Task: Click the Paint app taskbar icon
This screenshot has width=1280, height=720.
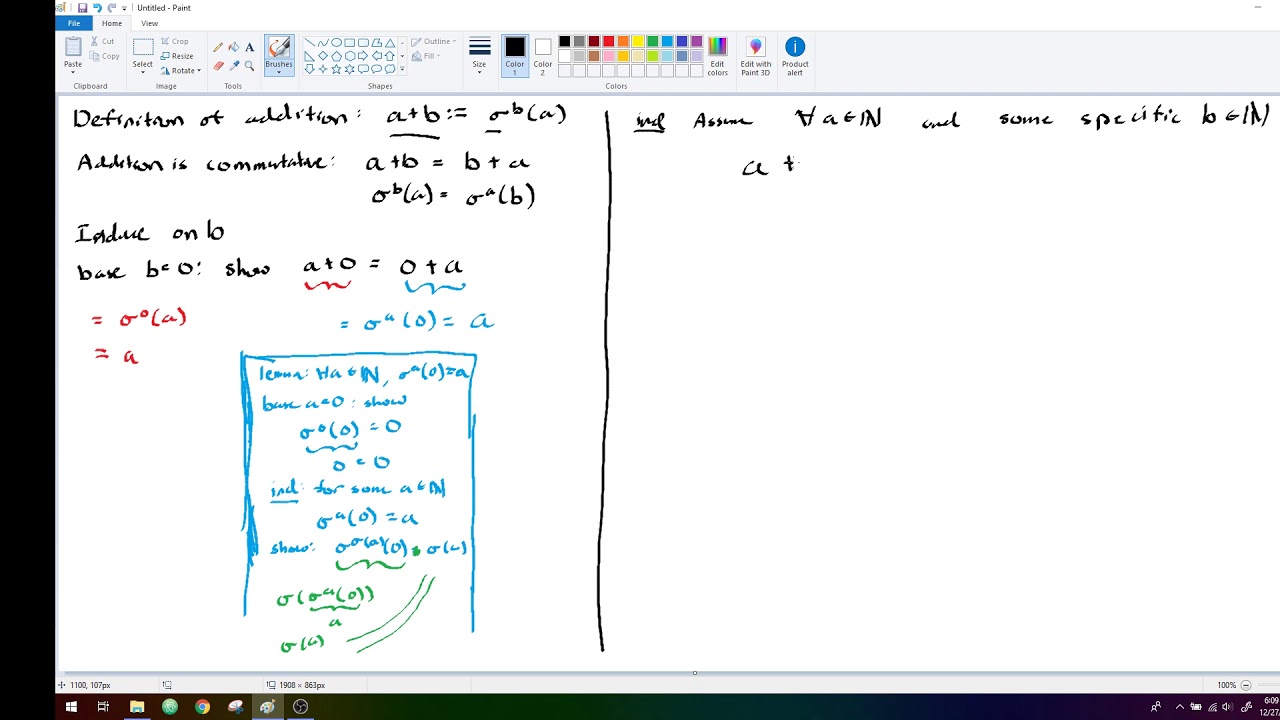Action: tap(267, 707)
